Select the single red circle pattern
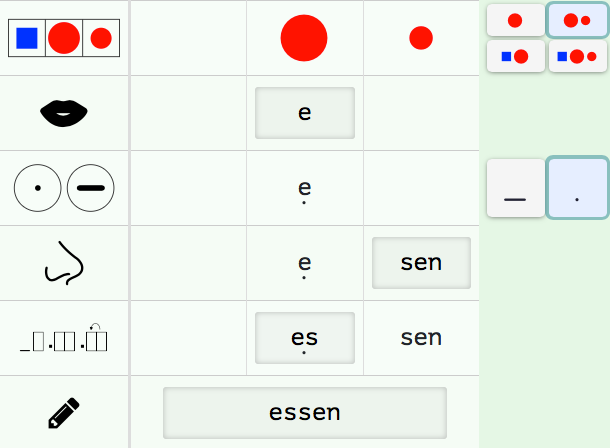This screenshot has width=610, height=448. [x=515, y=20]
